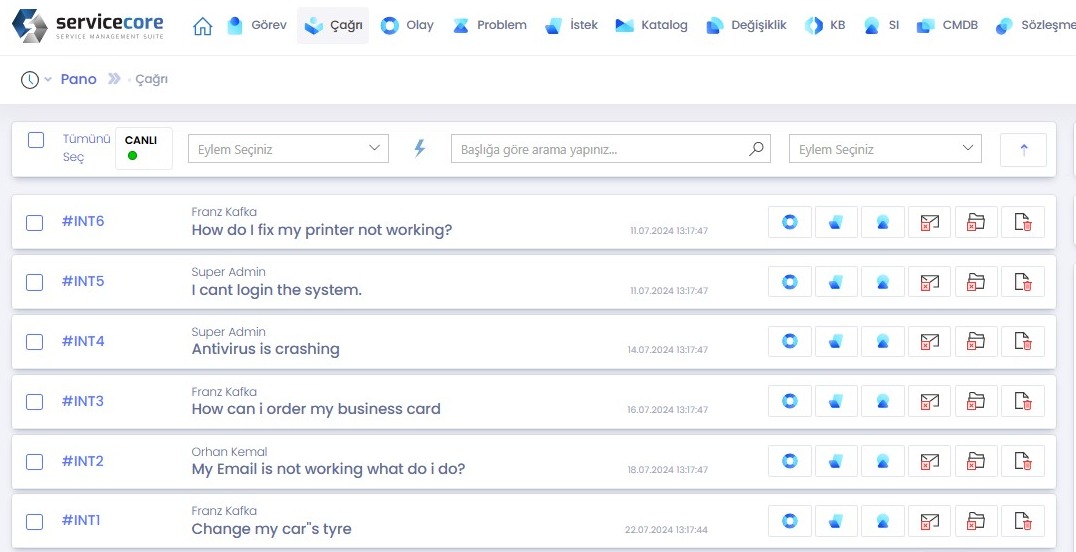Click the blue ring Olay icon on #INT6 row

(x=789, y=222)
